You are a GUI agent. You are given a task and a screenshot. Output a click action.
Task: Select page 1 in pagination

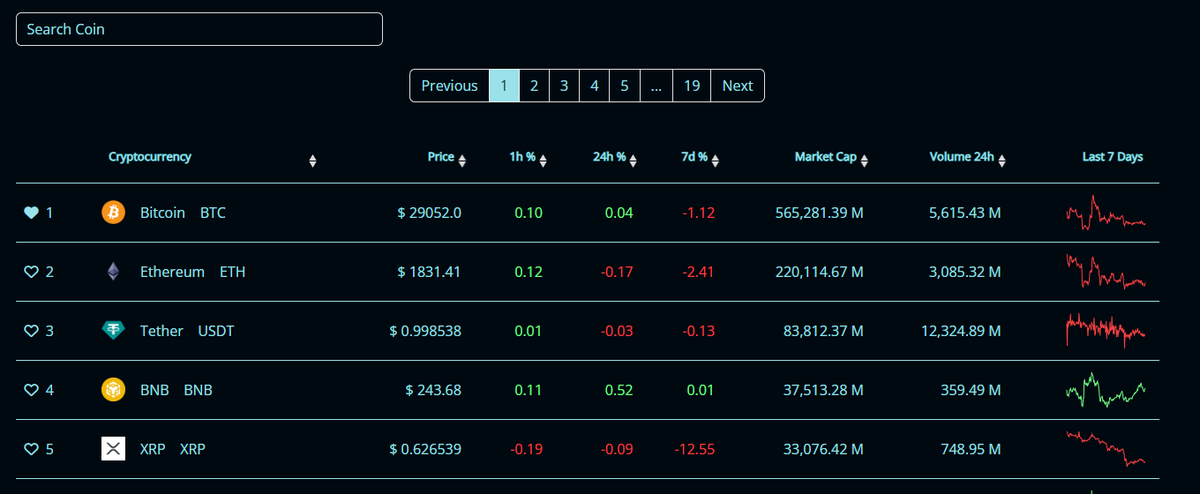pos(504,86)
